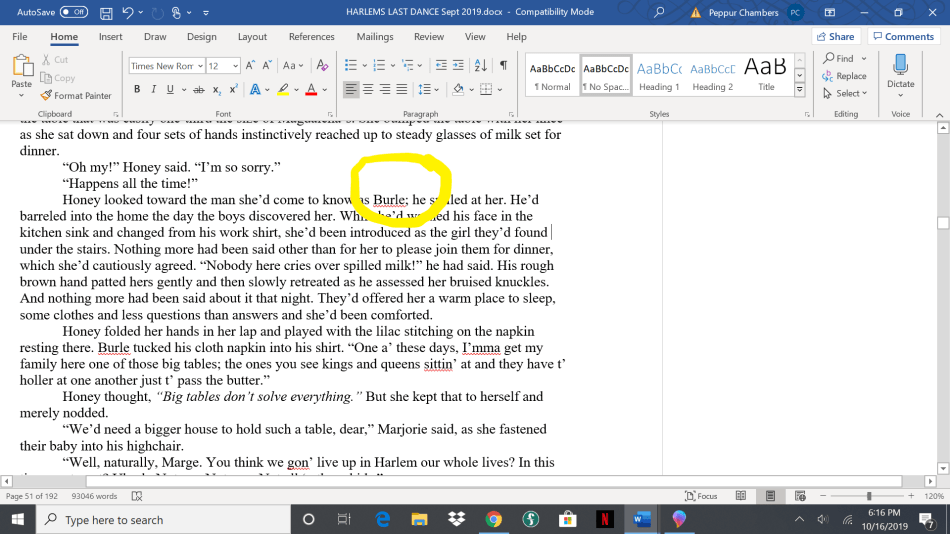The image size is (950, 534).
Task: Go to the References tab
Action: tap(311, 37)
